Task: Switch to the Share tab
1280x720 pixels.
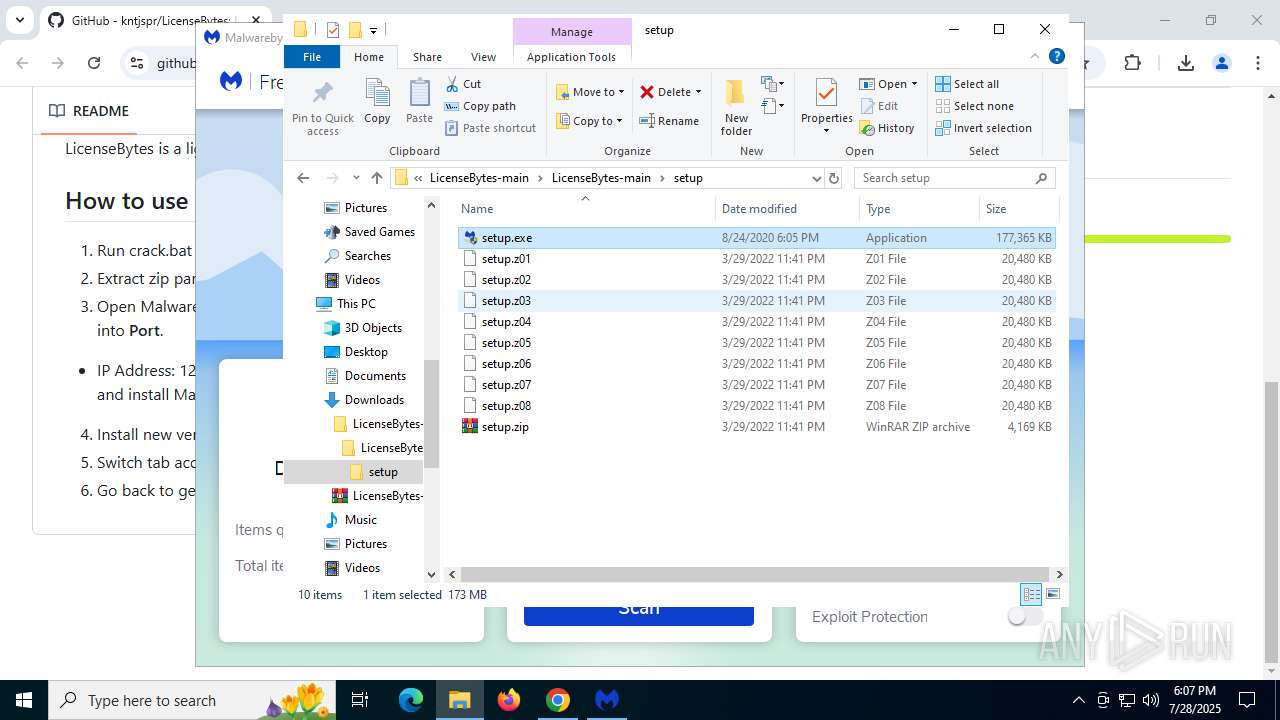Action: coord(427,57)
